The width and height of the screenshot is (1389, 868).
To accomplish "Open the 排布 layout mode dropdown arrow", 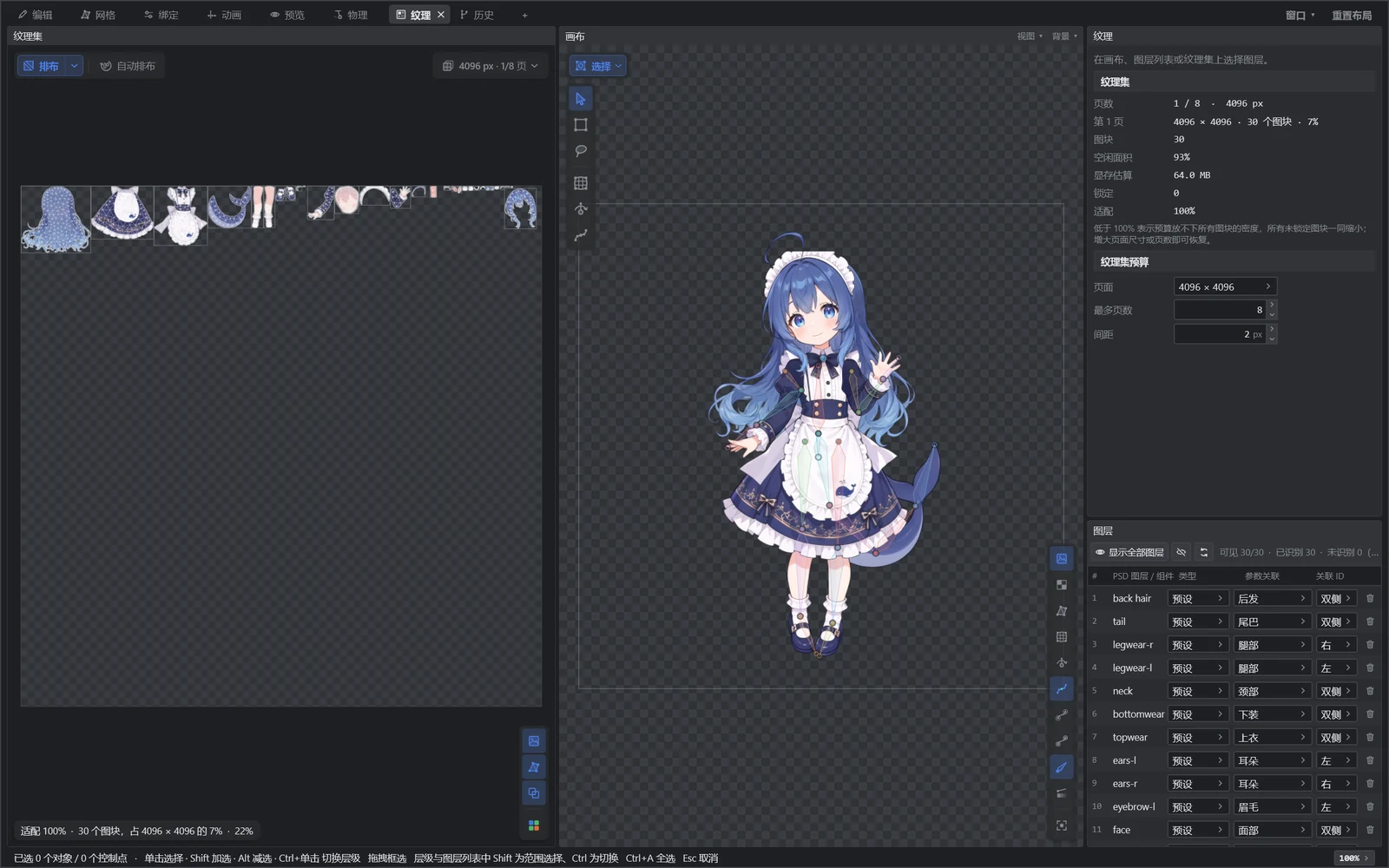I will click(75, 66).
